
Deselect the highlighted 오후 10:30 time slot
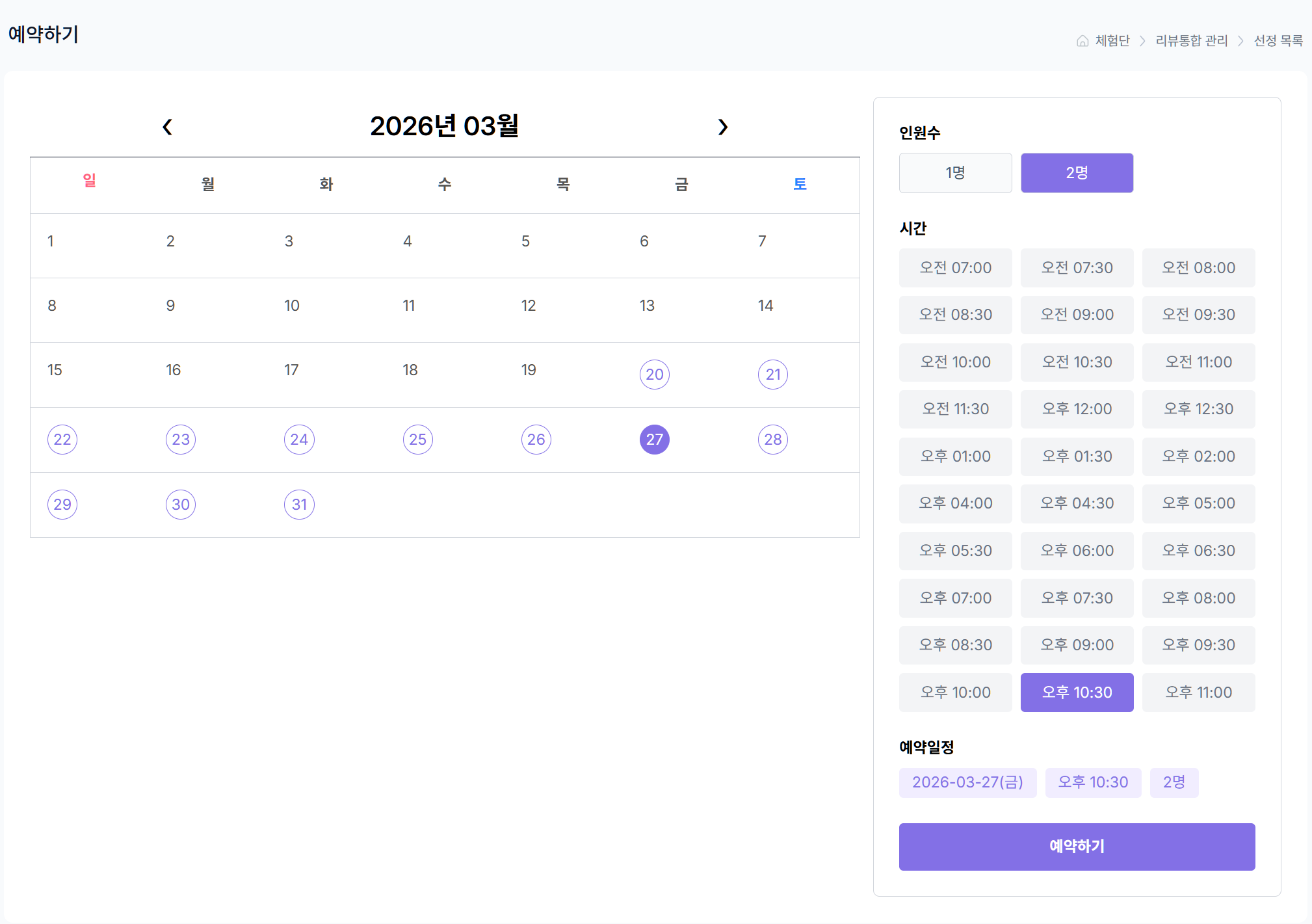point(1077,692)
